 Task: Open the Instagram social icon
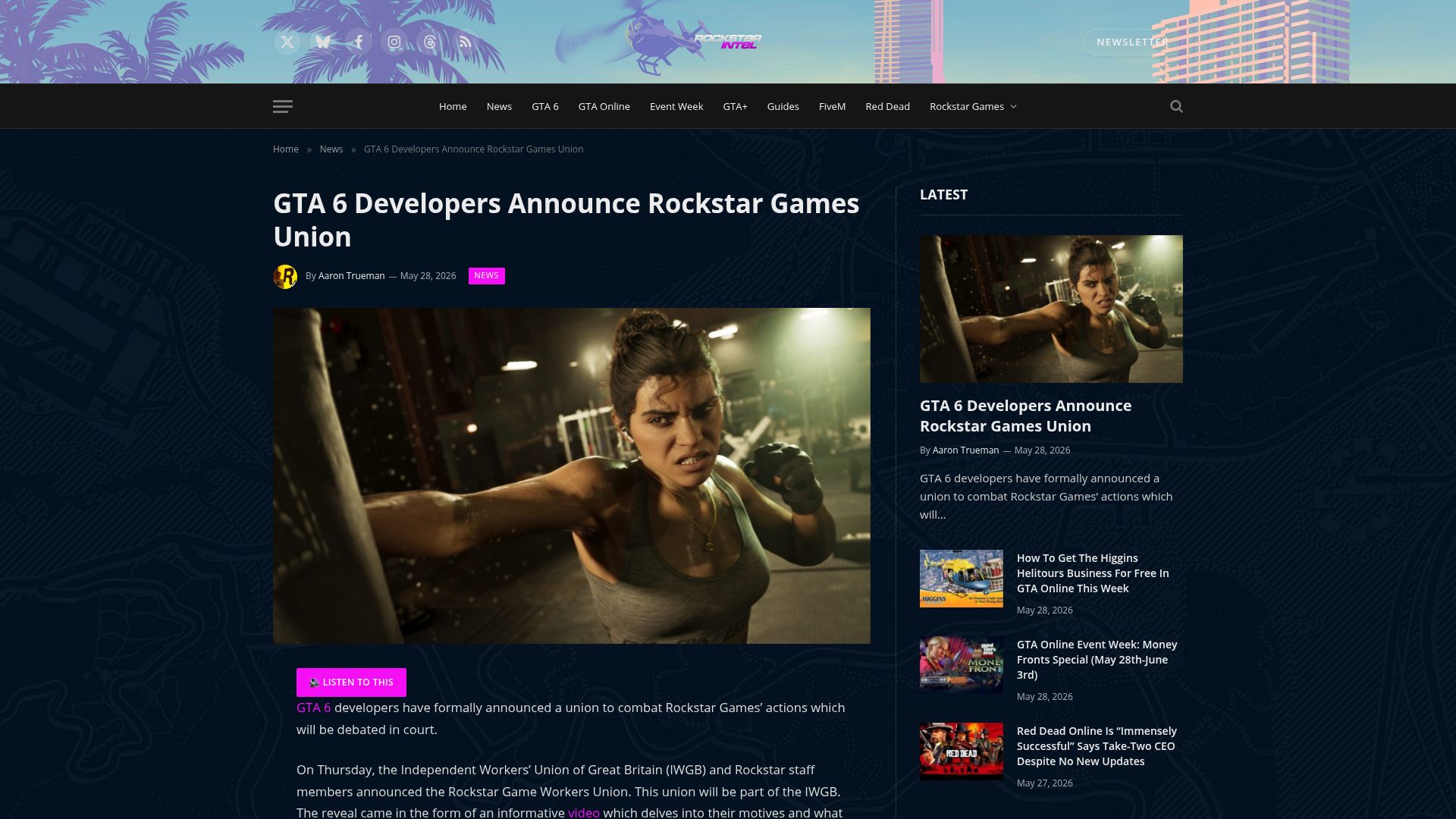click(394, 42)
